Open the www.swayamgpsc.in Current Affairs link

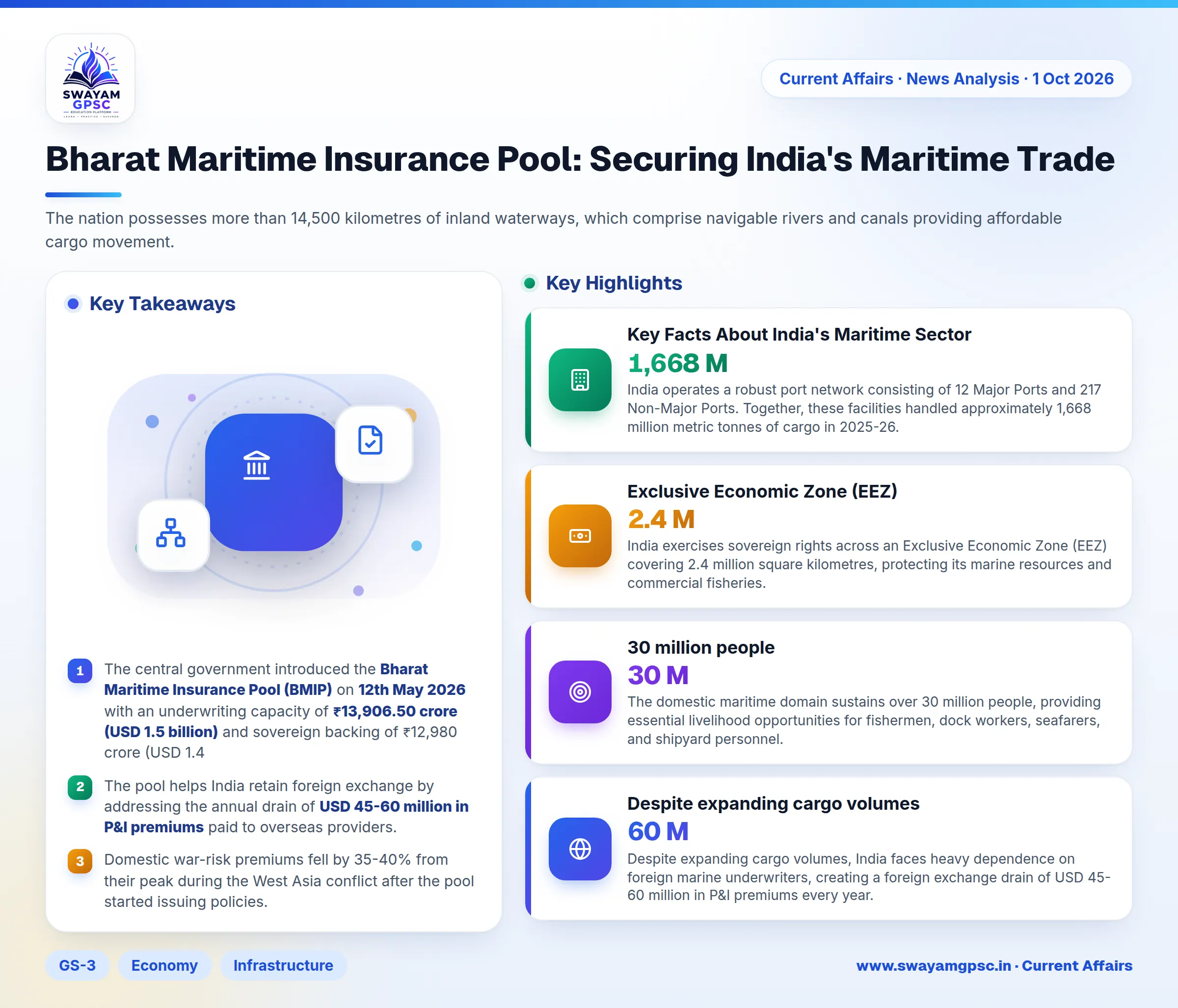994,965
